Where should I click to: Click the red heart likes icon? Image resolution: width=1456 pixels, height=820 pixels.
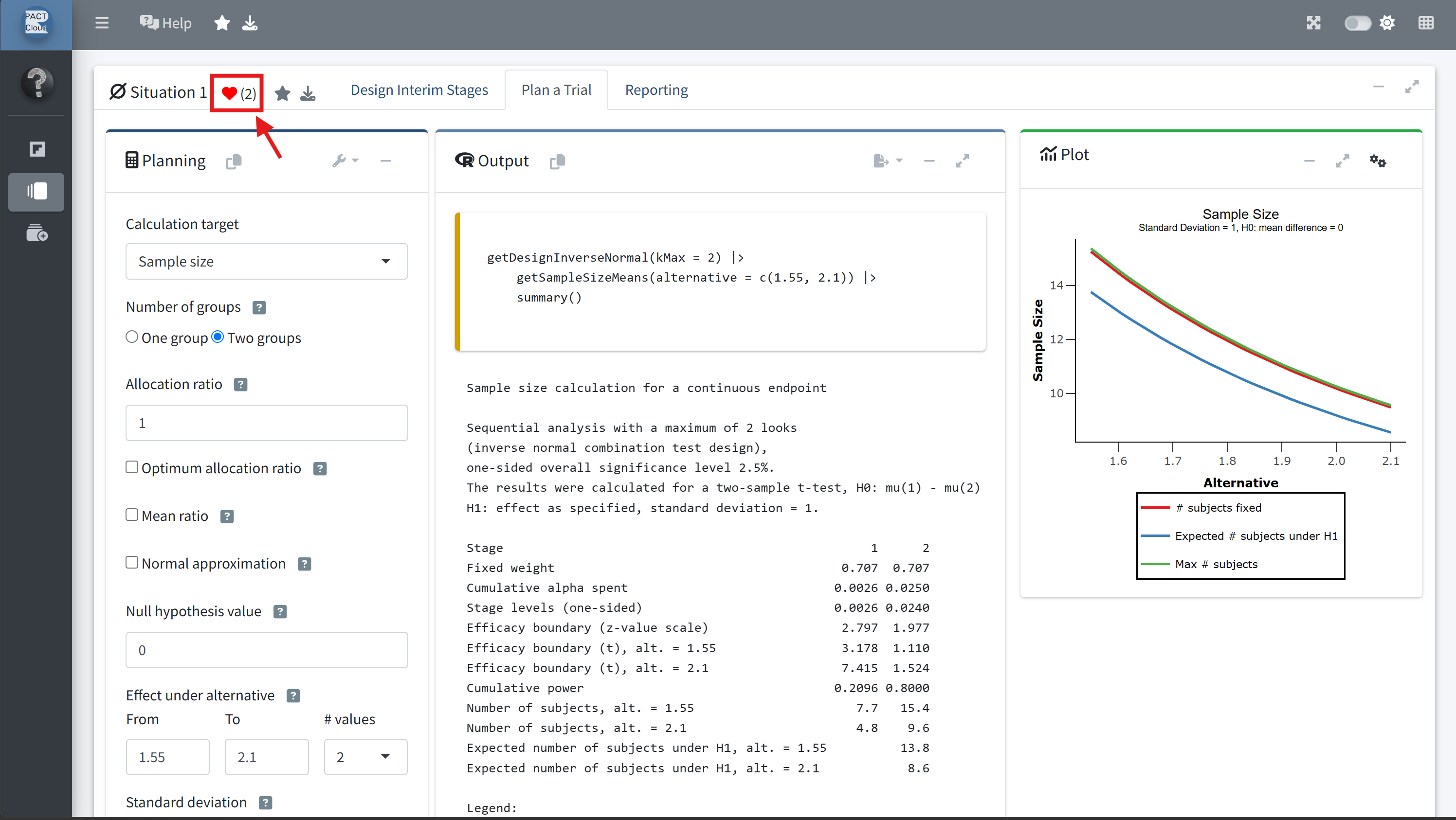point(229,93)
